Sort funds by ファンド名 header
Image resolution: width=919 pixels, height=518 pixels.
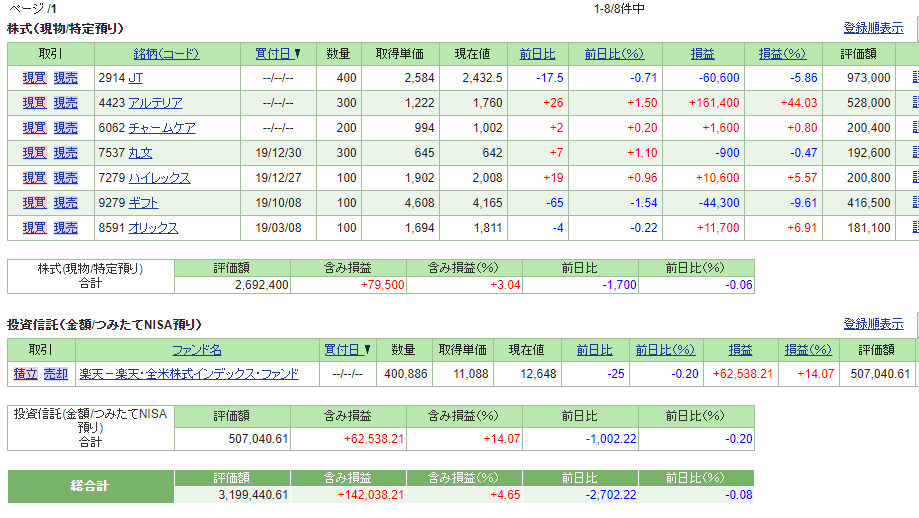click(x=197, y=350)
